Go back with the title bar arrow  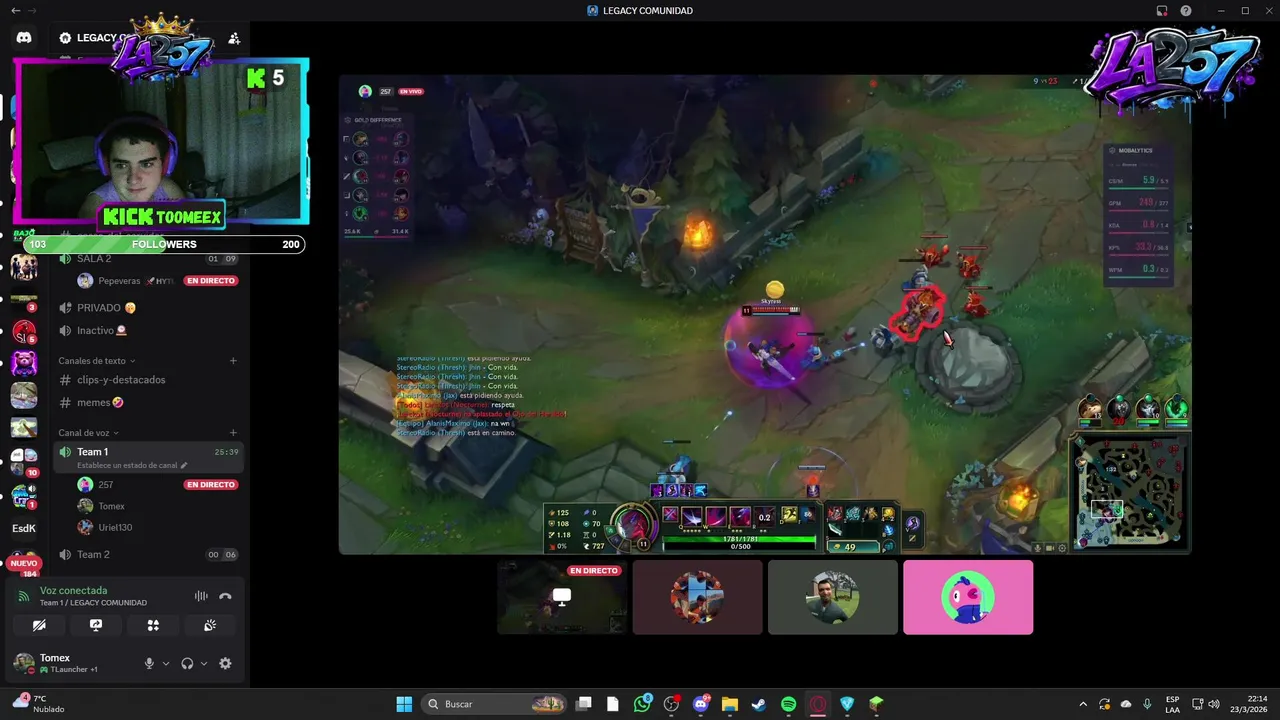(x=14, y=10)
